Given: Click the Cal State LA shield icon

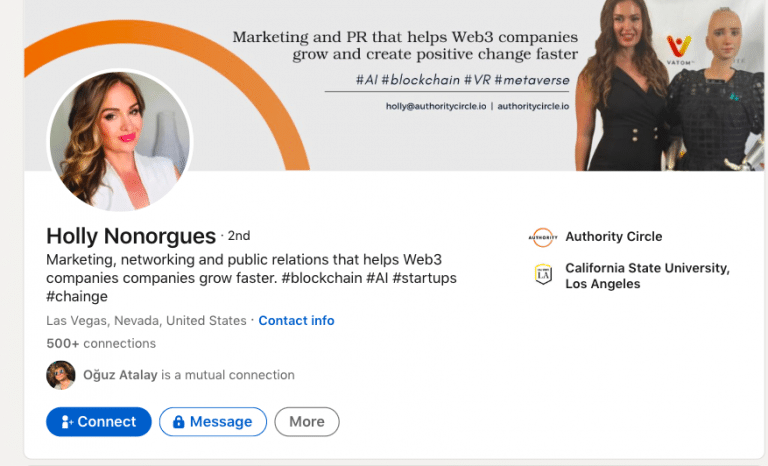Looking at the screenshot, I should (543, 274).
